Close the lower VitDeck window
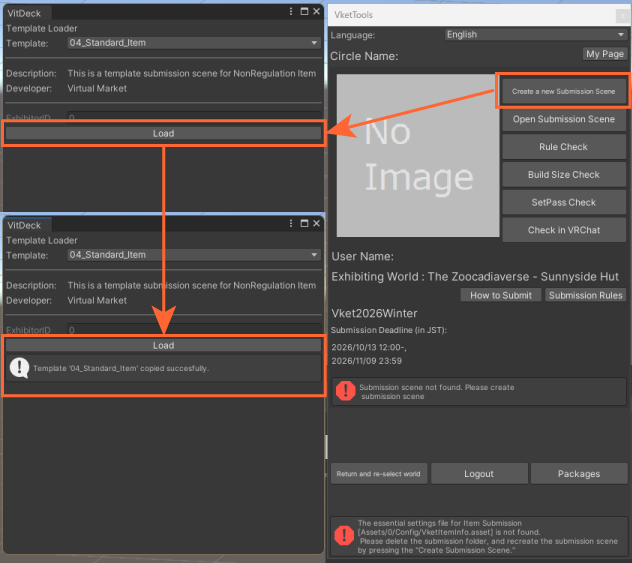The width and height of the screenshot is (632, 563). tap(316, 224)
